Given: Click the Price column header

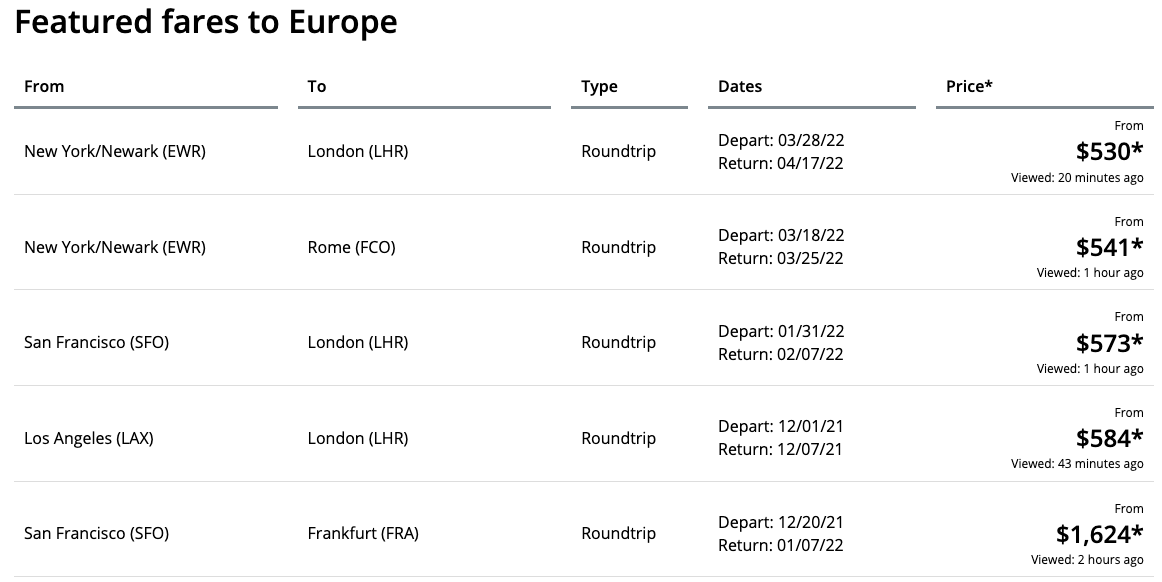Looking at the screenshot, I should pos(969,86).
